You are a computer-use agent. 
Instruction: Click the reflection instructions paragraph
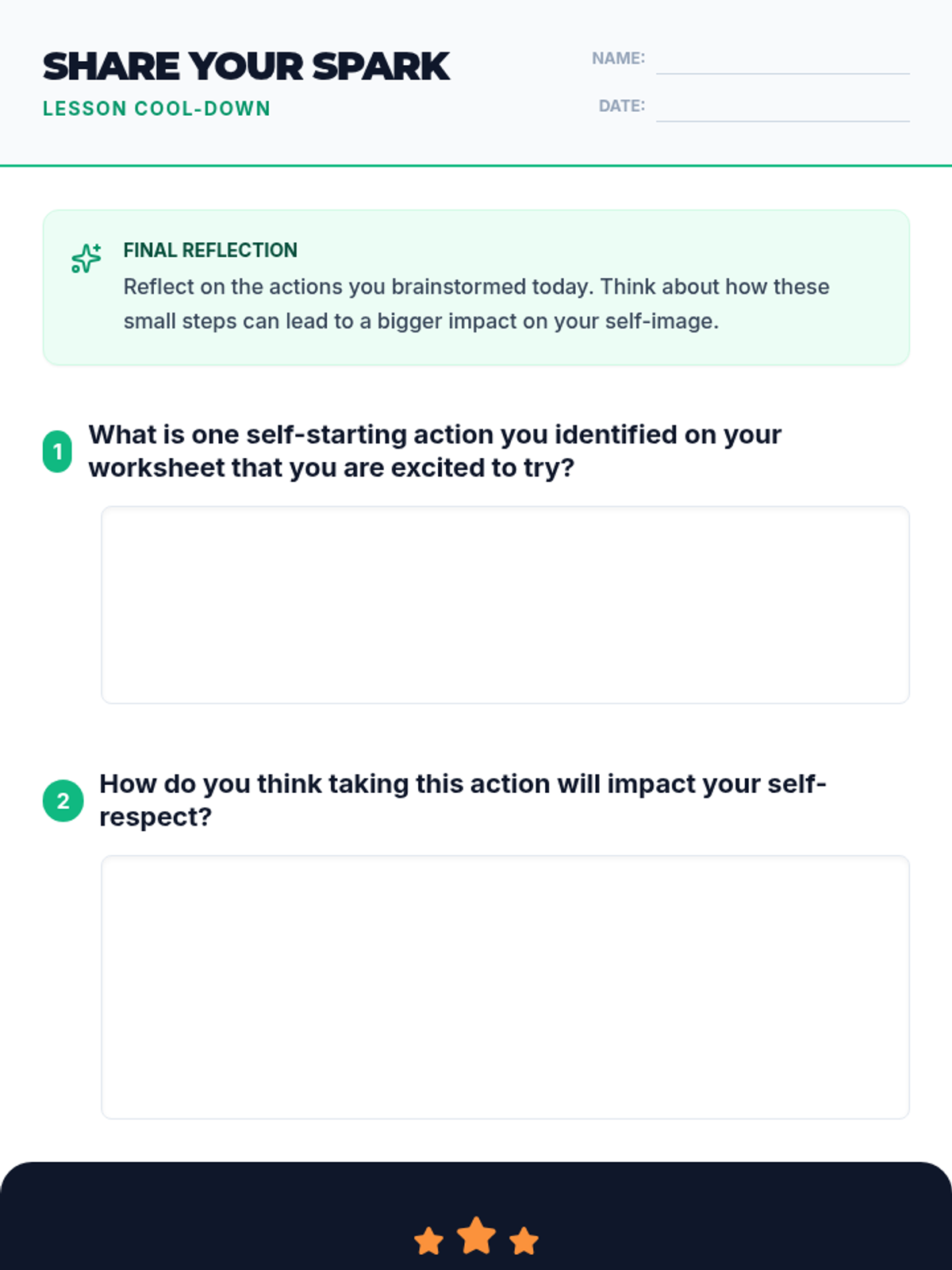[476, 304]
